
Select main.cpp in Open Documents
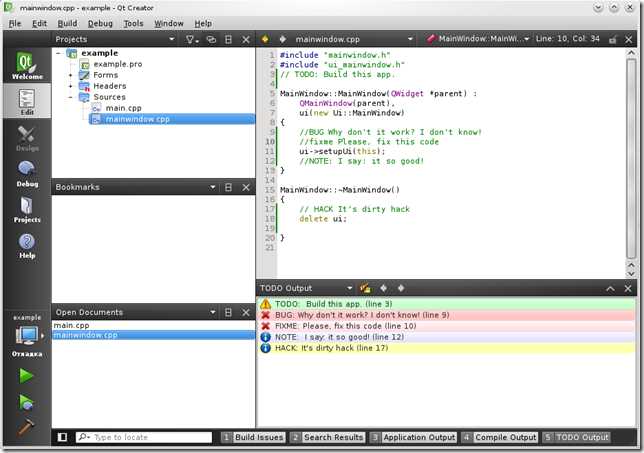coord(154,325)
